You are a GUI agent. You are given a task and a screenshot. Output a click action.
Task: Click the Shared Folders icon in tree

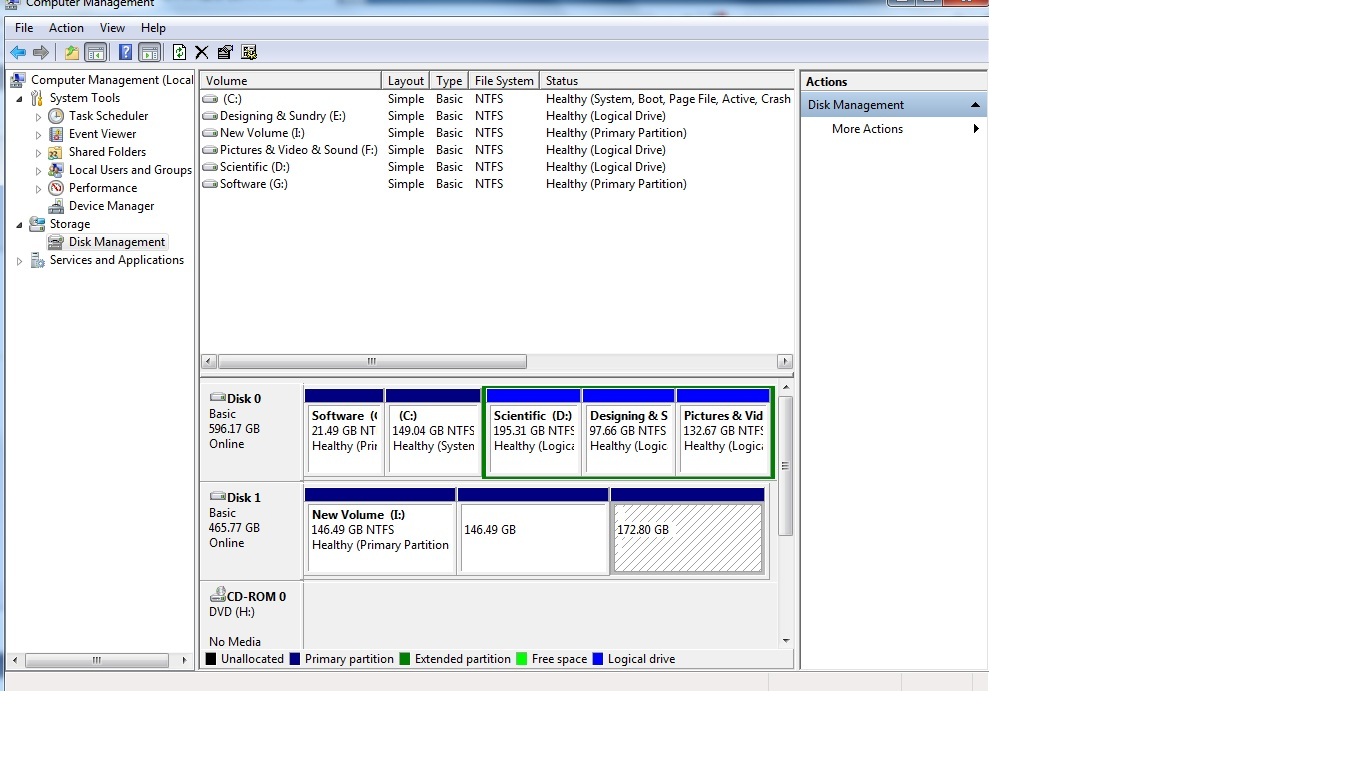(x=56, y=152)
